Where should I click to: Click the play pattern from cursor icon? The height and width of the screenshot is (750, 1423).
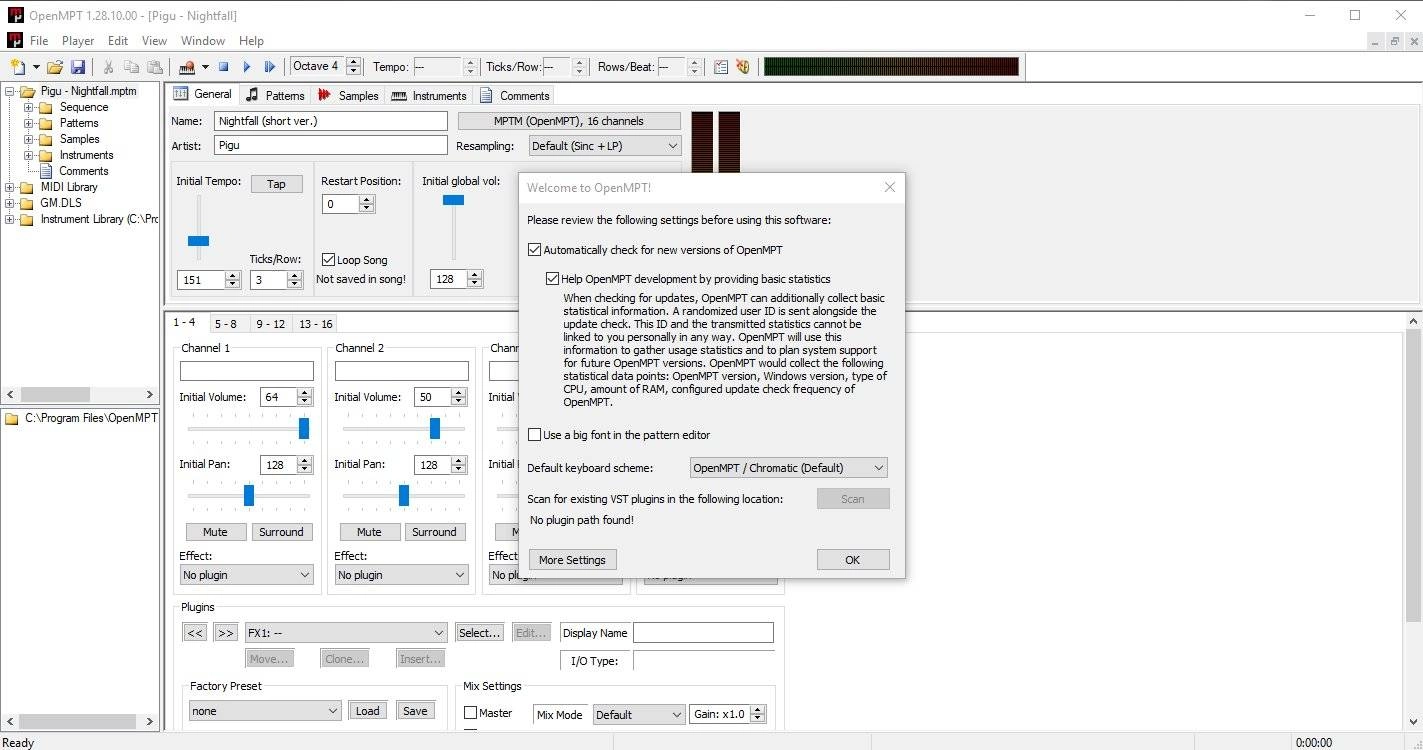point(270,67)
